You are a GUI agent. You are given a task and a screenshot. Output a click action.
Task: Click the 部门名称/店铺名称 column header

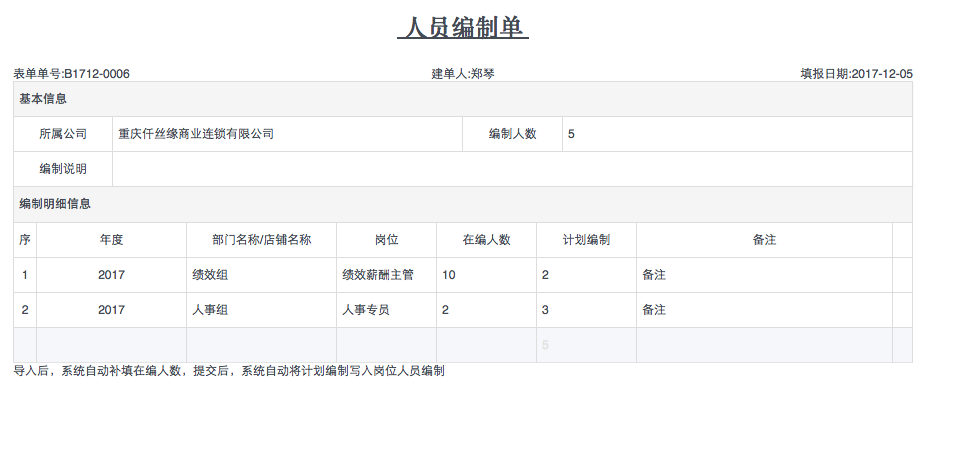pyautogui.click(x=261, y=240)
